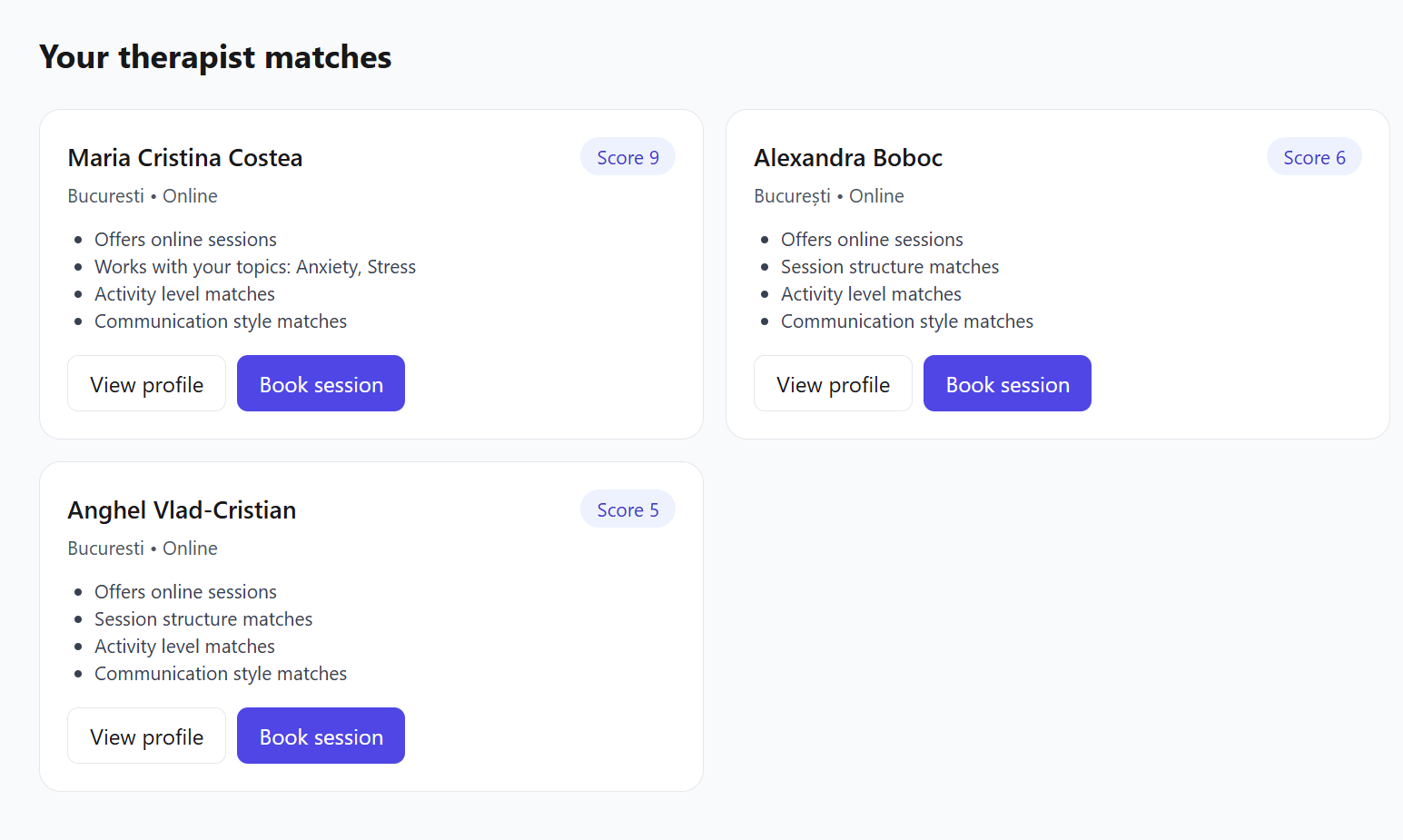Click Anghel Vlad-Cristian's "Offers online sessions" item
Screen dimensions: 1403x840
click(x=185, y=592)
